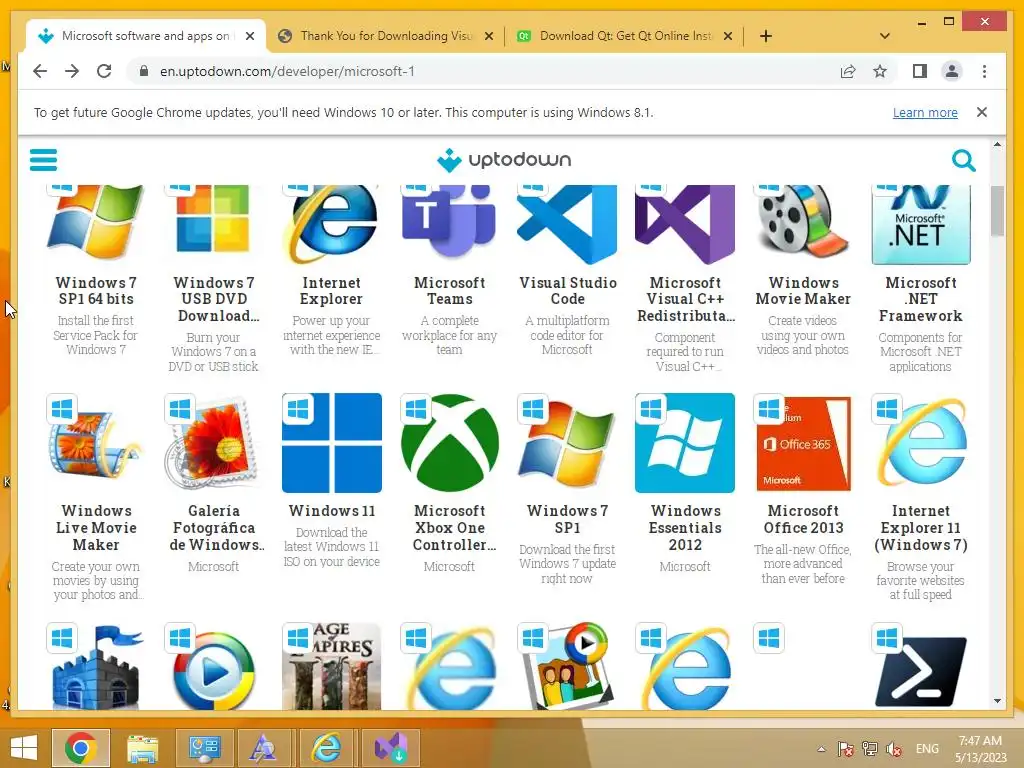The image size is (1024, 768).
Task: Click the scrollbar down arrow
Action: click(x=997, y=701)
